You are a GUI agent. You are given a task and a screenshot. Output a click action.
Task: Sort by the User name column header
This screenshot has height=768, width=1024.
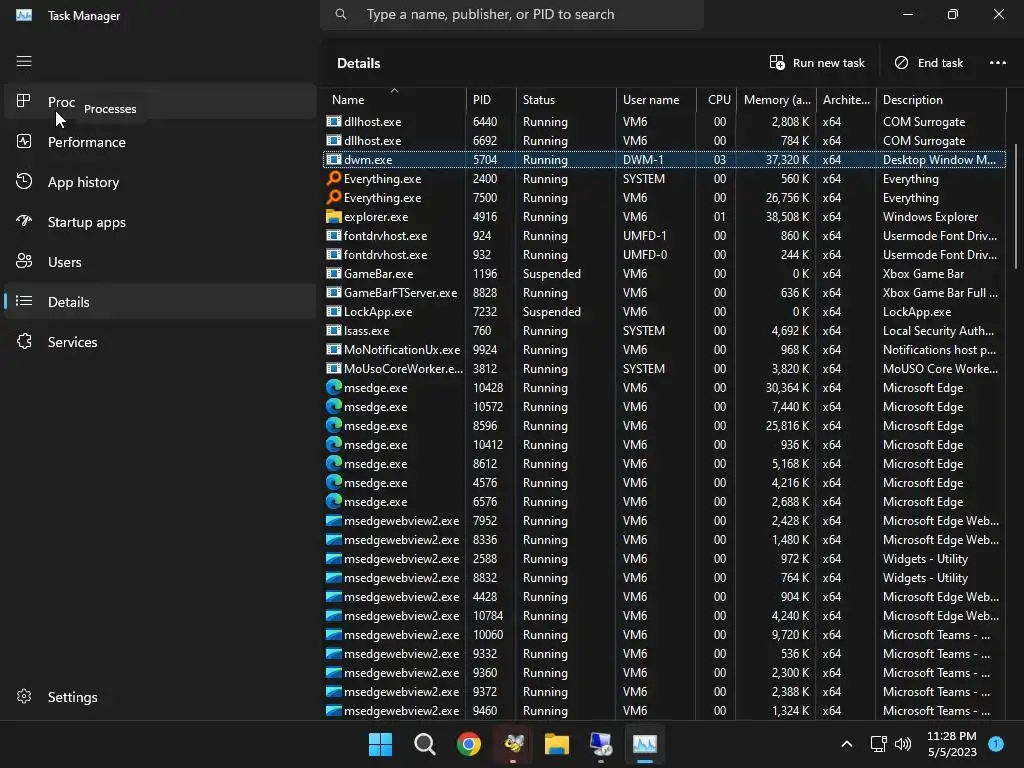coord(656,99)
